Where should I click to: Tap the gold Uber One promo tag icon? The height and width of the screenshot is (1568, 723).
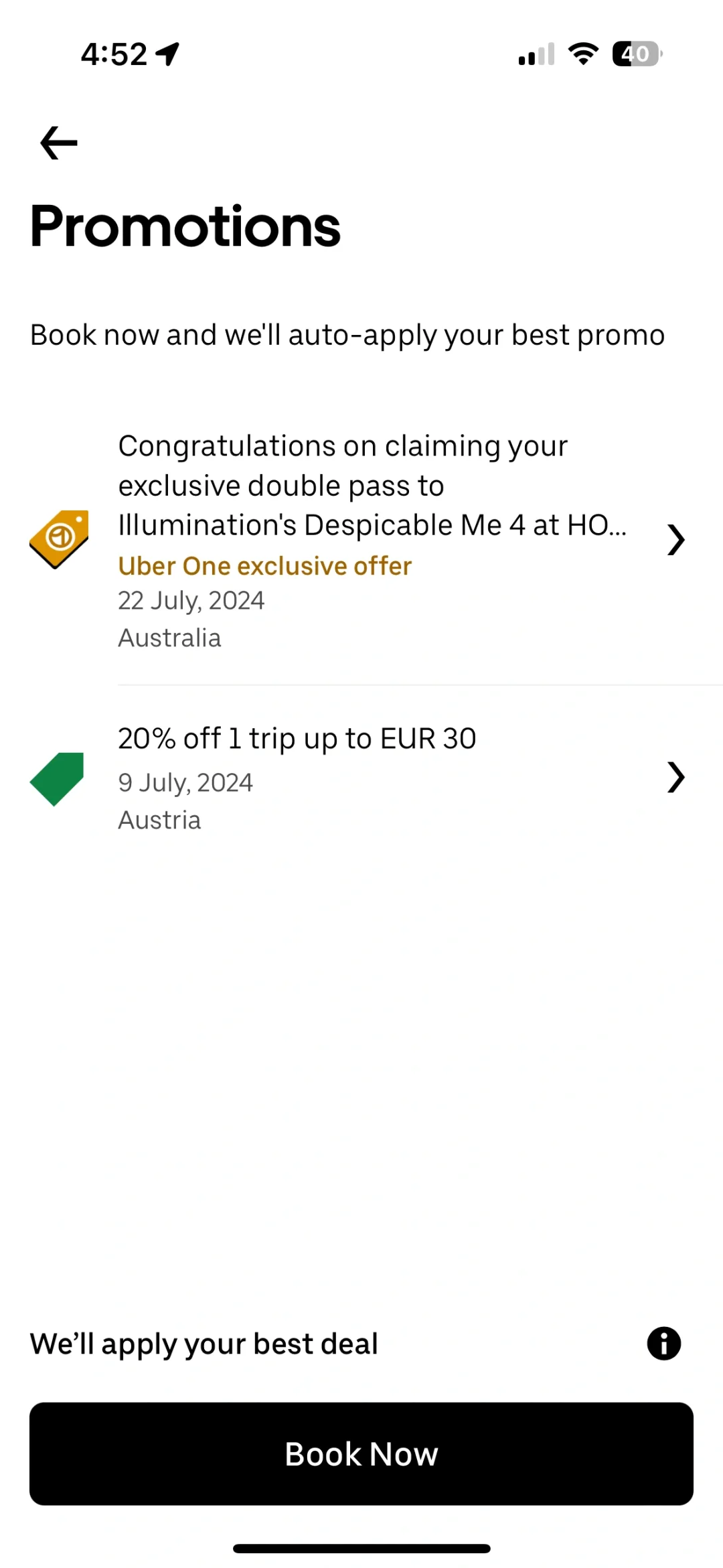tap(59, 539)
